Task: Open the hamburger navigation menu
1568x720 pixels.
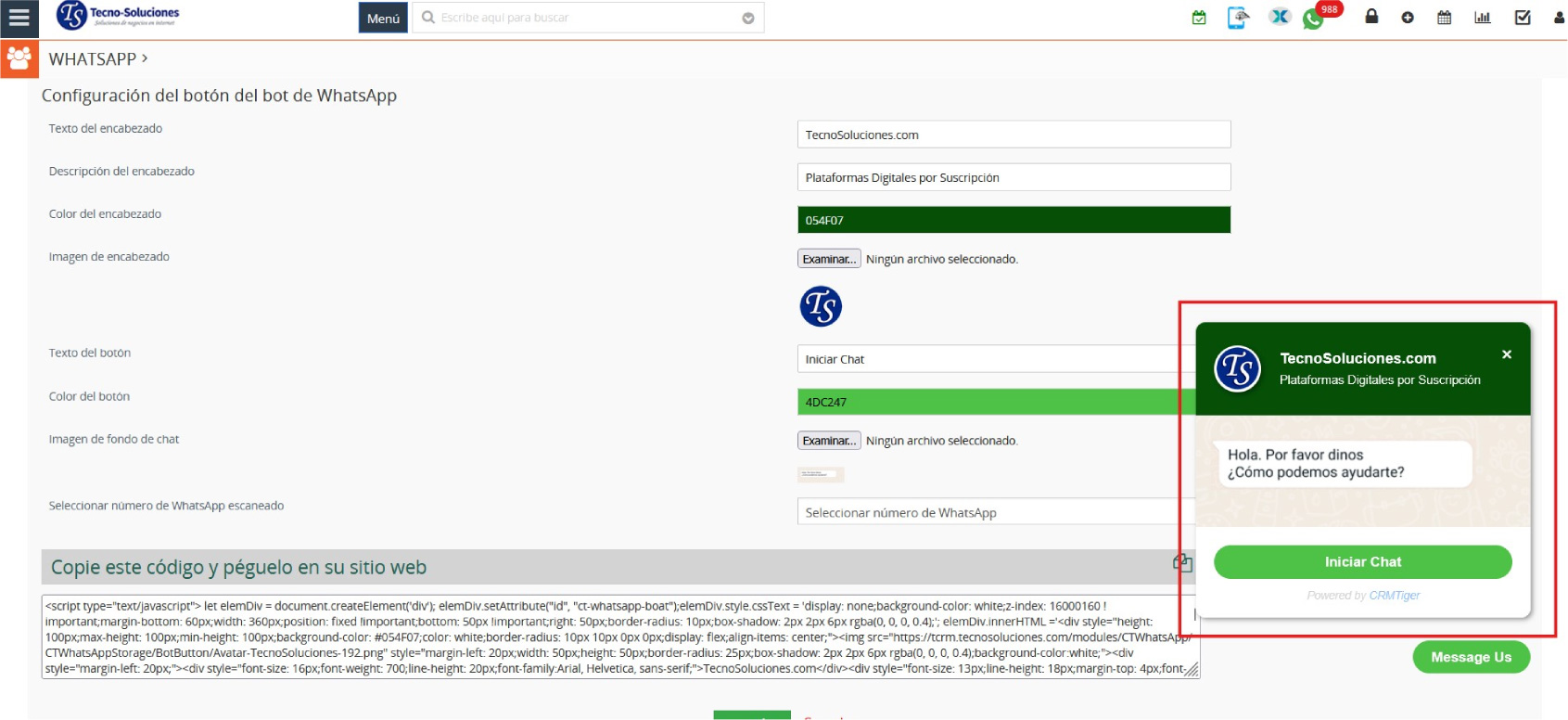Action: 19,18
